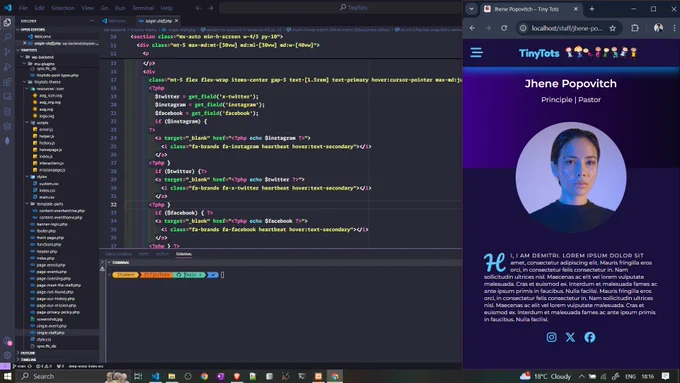Open the TinyTots hamburger menu
The height and width of the screenshot is (383, 680).
(477, 53)
